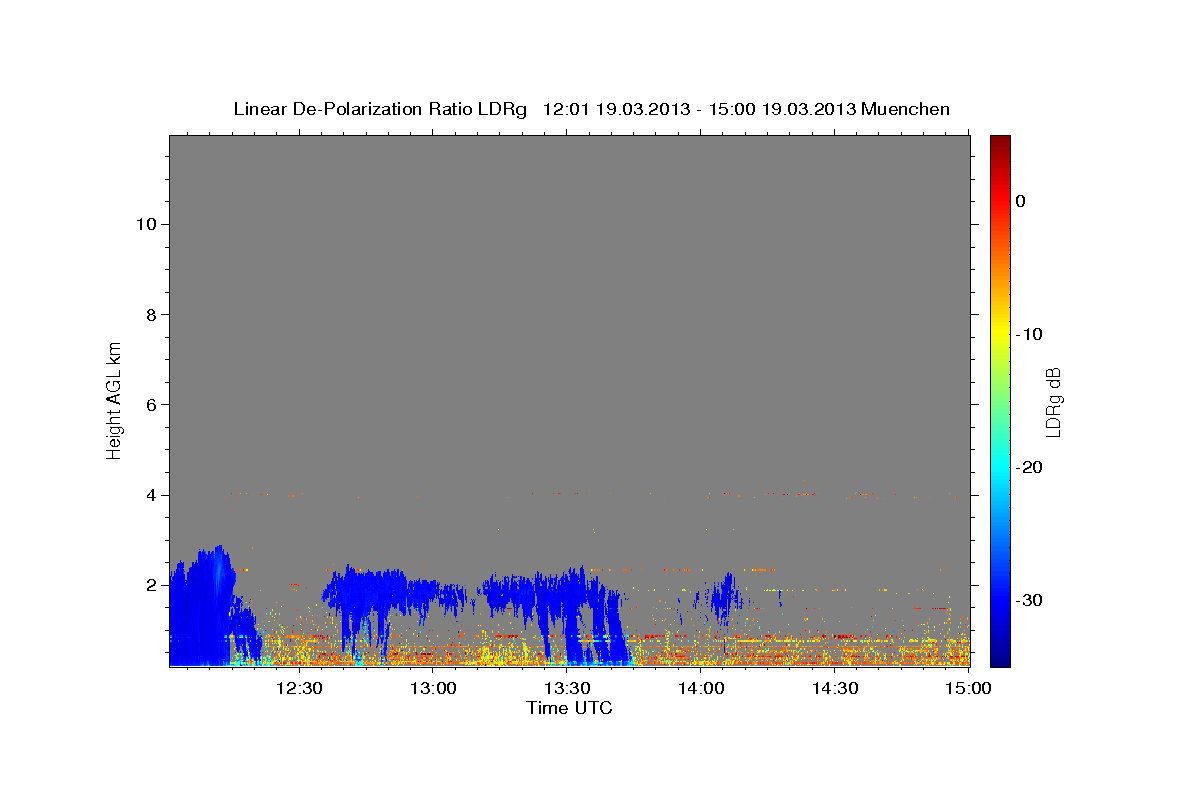Click the height label 10
Screen dimensions: 1200x800
[146, 224]
